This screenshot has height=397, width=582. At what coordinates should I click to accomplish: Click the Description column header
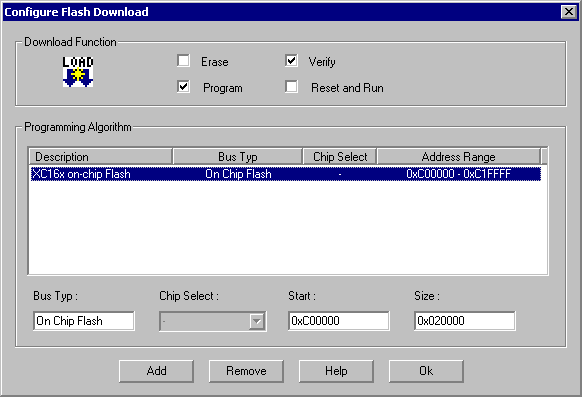pyautogui.click(x=101, y=156)
